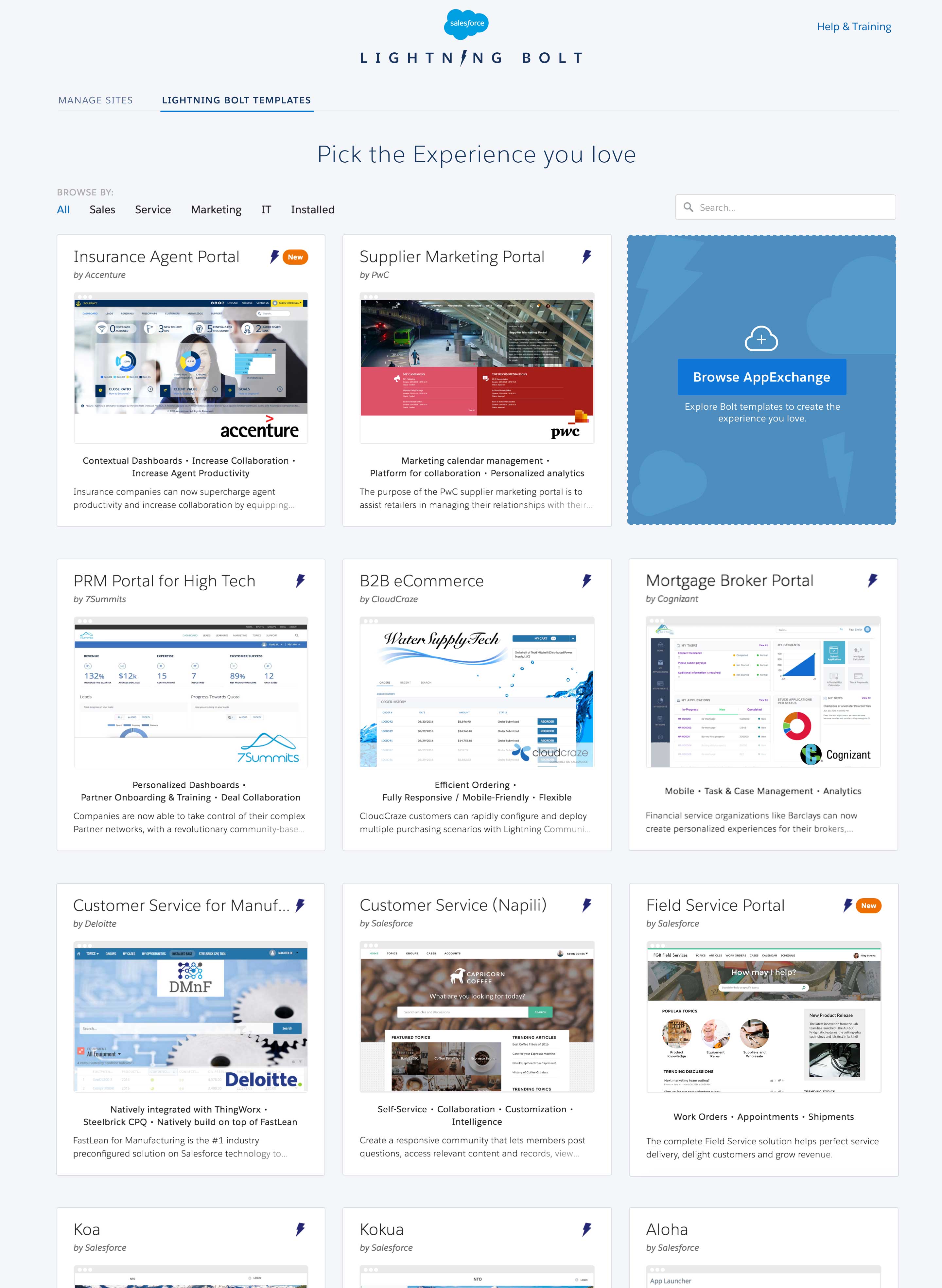Click lightning bolt icon on Insurance Agent Portal

point(274,257)
